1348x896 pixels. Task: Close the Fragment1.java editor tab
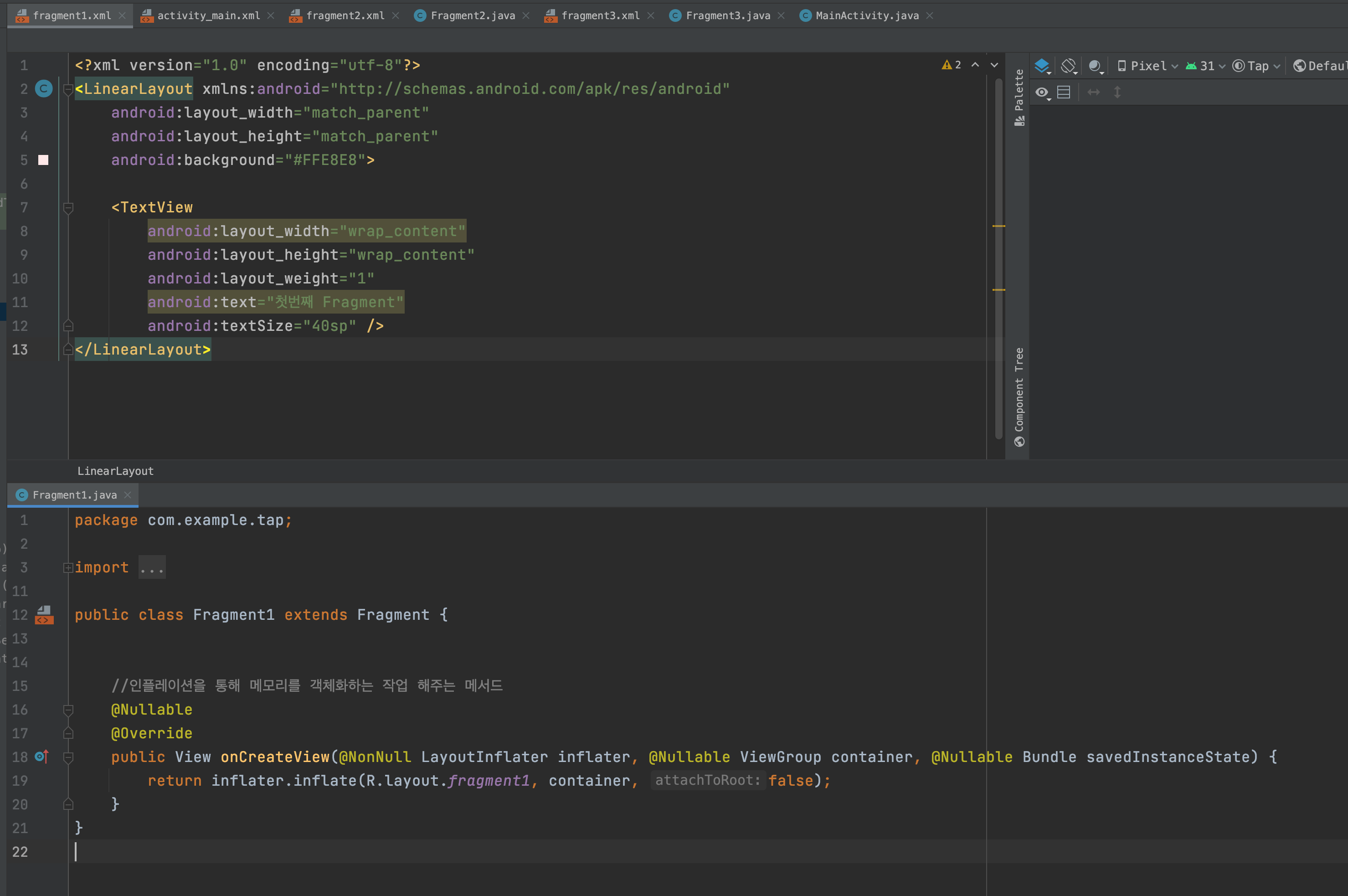[x=128, y=495]
